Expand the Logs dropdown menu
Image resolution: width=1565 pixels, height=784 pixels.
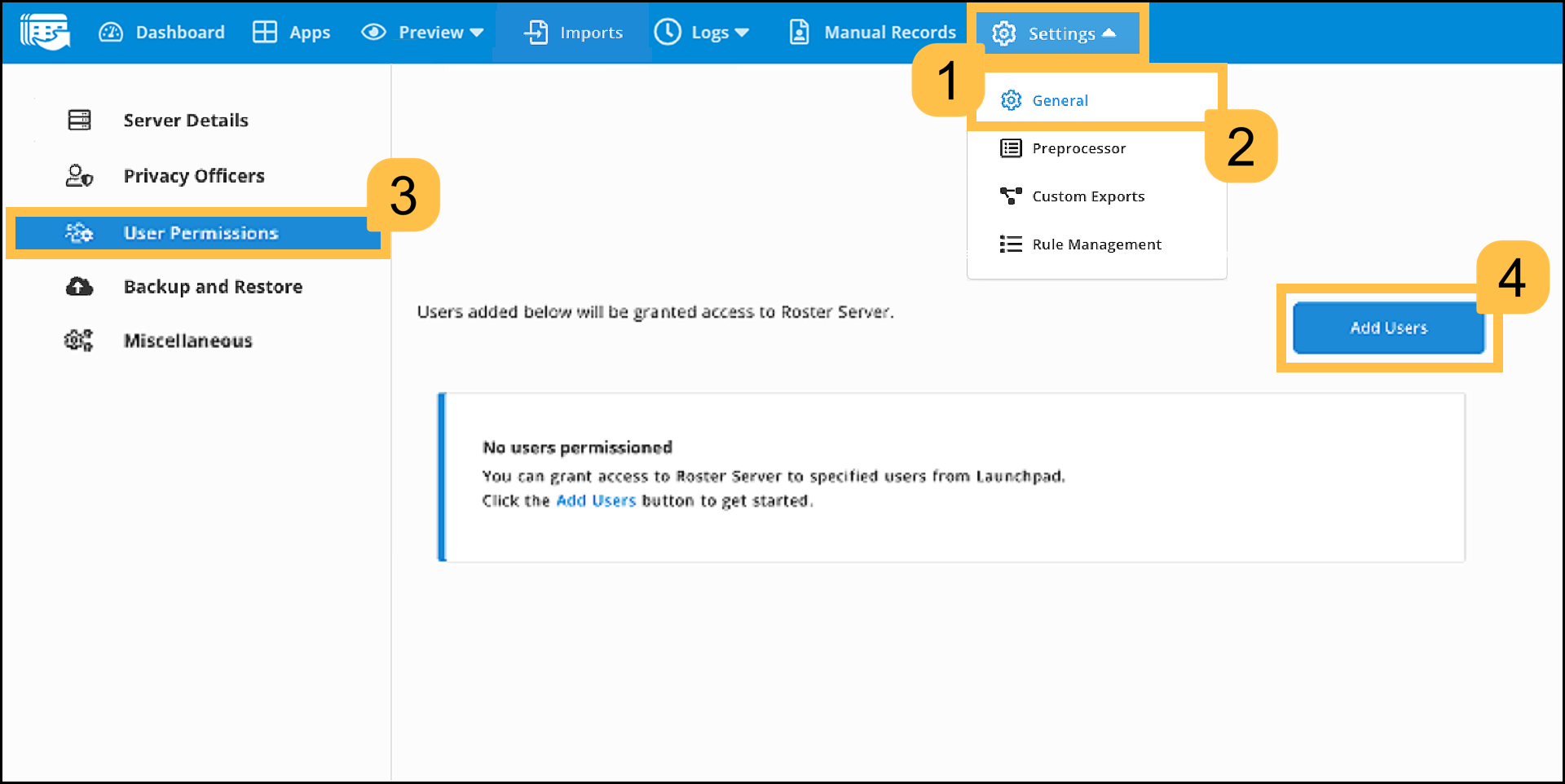(x=702, y=33)
